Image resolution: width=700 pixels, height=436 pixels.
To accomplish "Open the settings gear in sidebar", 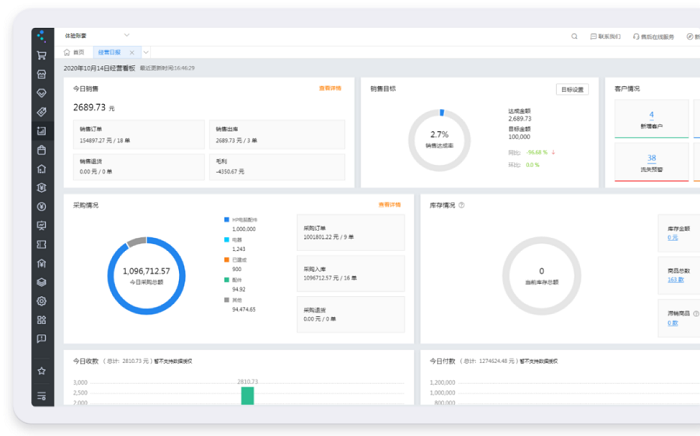I will pos(42,301).
